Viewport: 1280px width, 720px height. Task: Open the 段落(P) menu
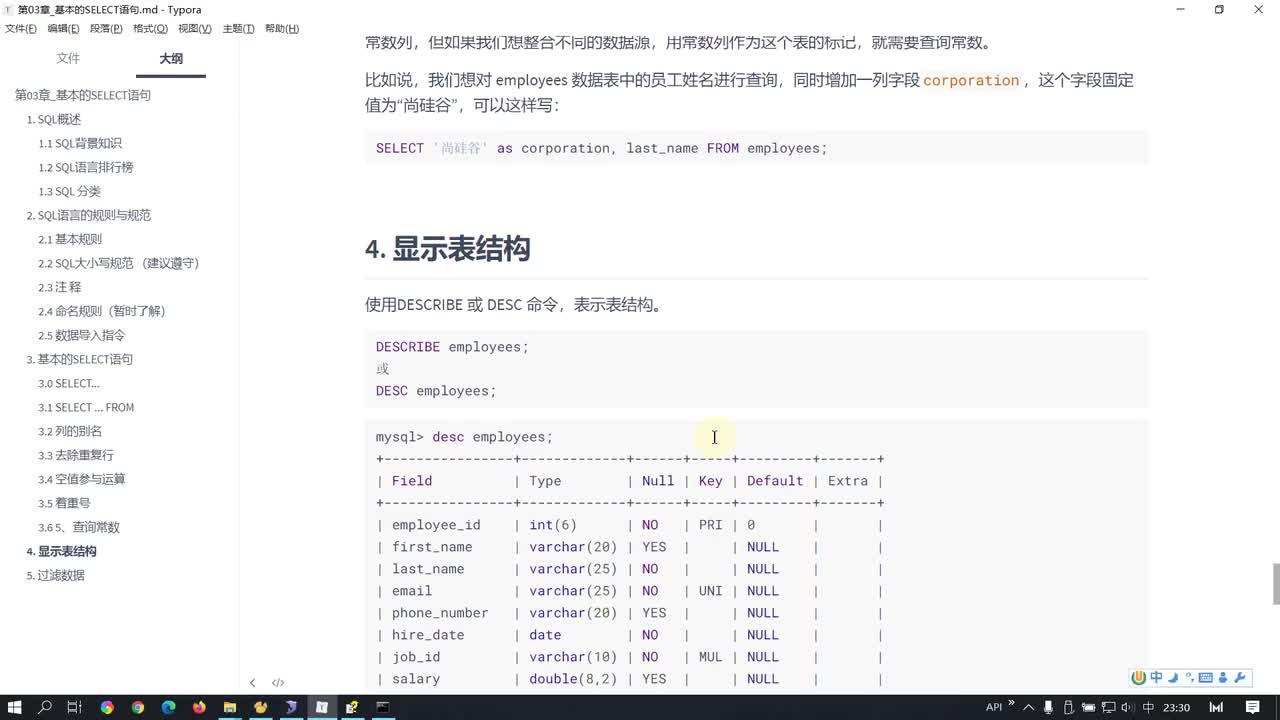107,29
